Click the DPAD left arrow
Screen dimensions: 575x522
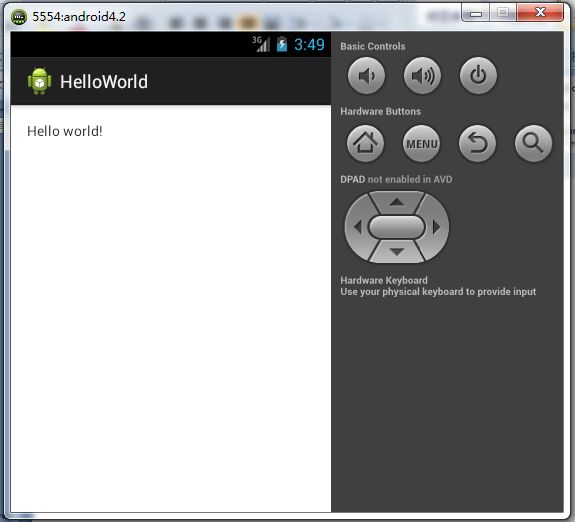coord(358,227)
